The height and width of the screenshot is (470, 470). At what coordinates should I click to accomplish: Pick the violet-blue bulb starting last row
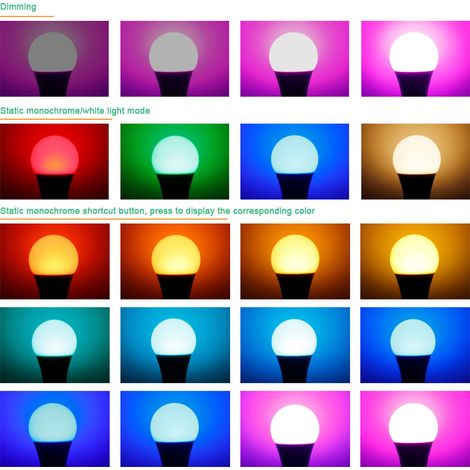(55, 429)
